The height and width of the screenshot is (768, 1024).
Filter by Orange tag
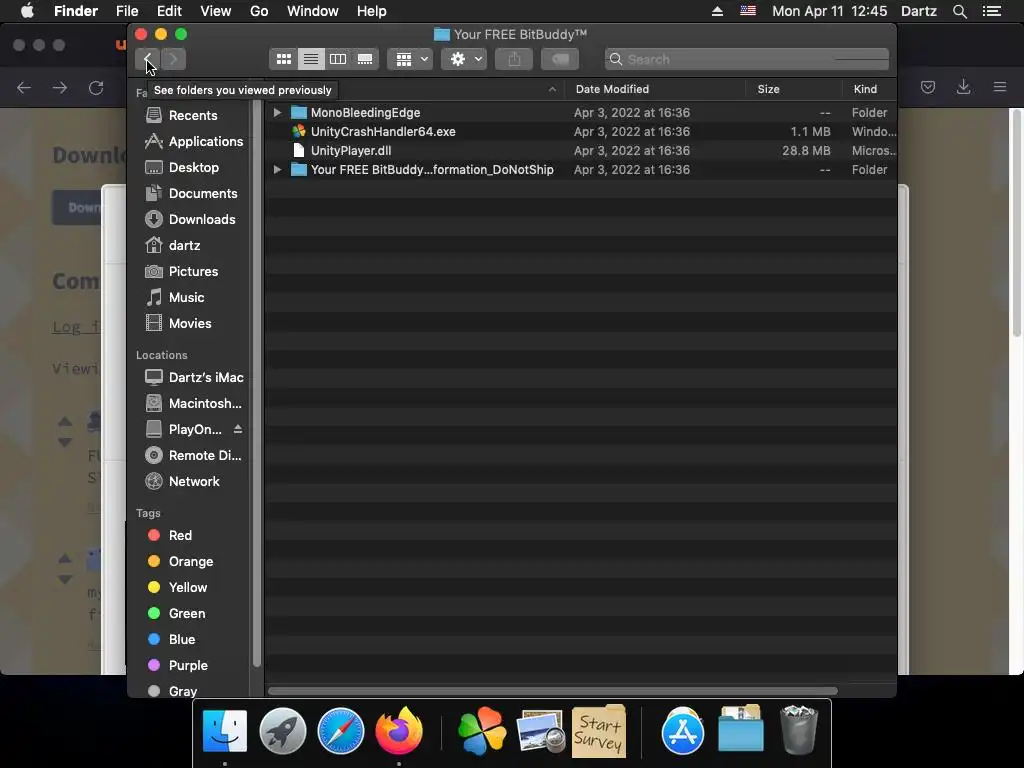coord(191,562)
